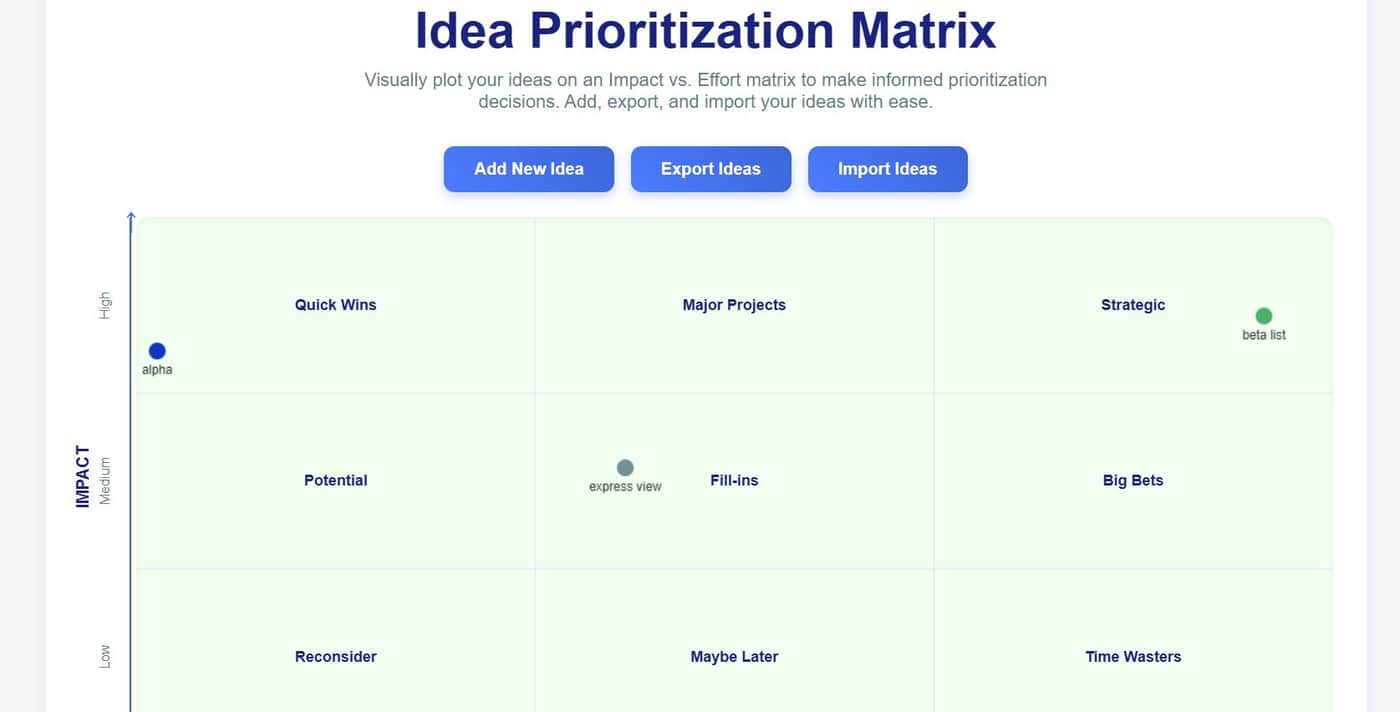The width and height of the screenshot is (1400, 712).
Task: Click the Major Projects cell label
Action: [x=734, y=305]
